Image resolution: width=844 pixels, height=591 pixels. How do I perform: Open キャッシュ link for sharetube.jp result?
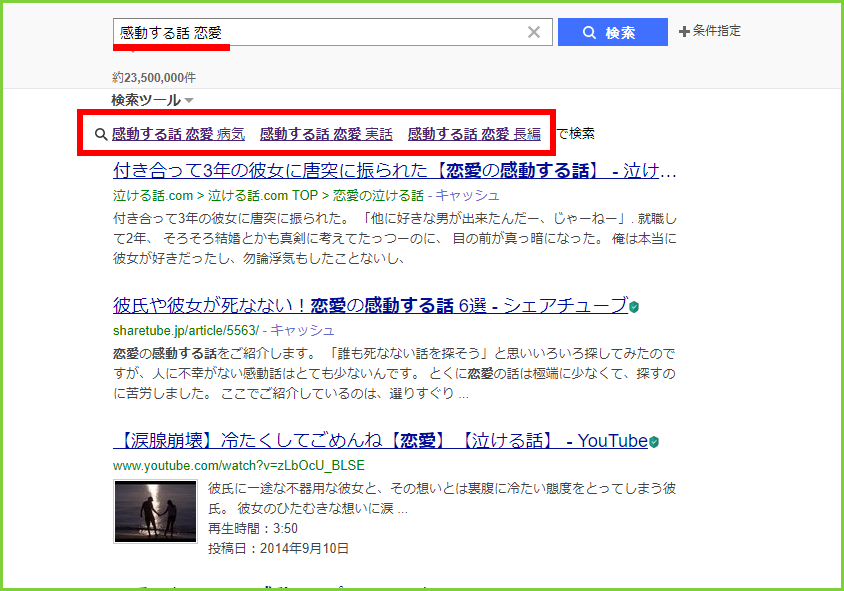302,330
